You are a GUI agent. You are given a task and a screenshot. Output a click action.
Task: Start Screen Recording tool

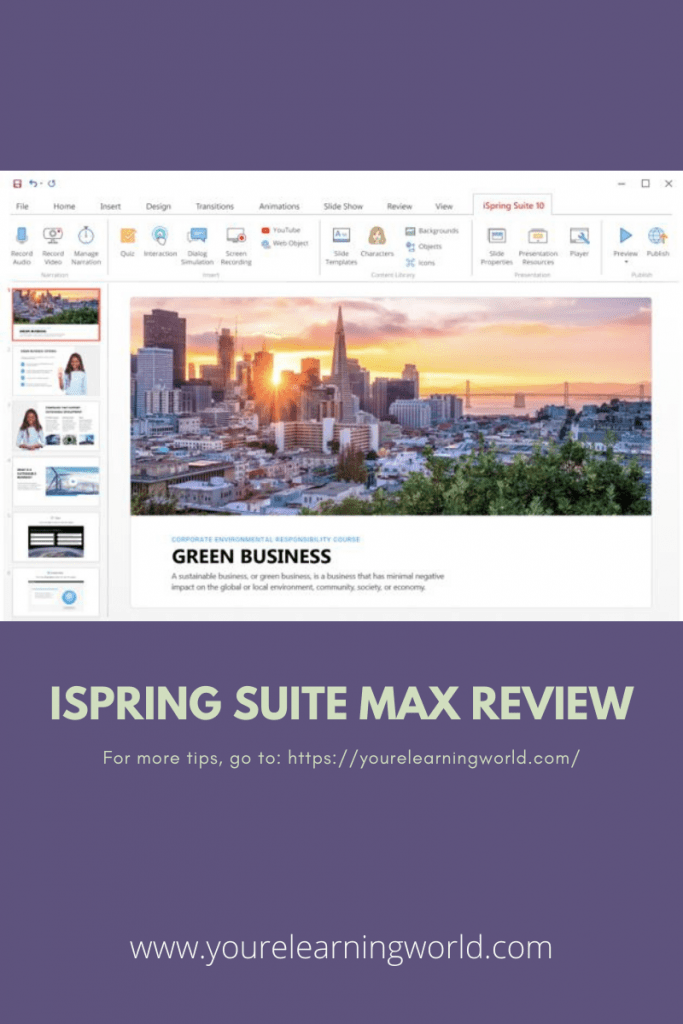[x=236, y=245]
